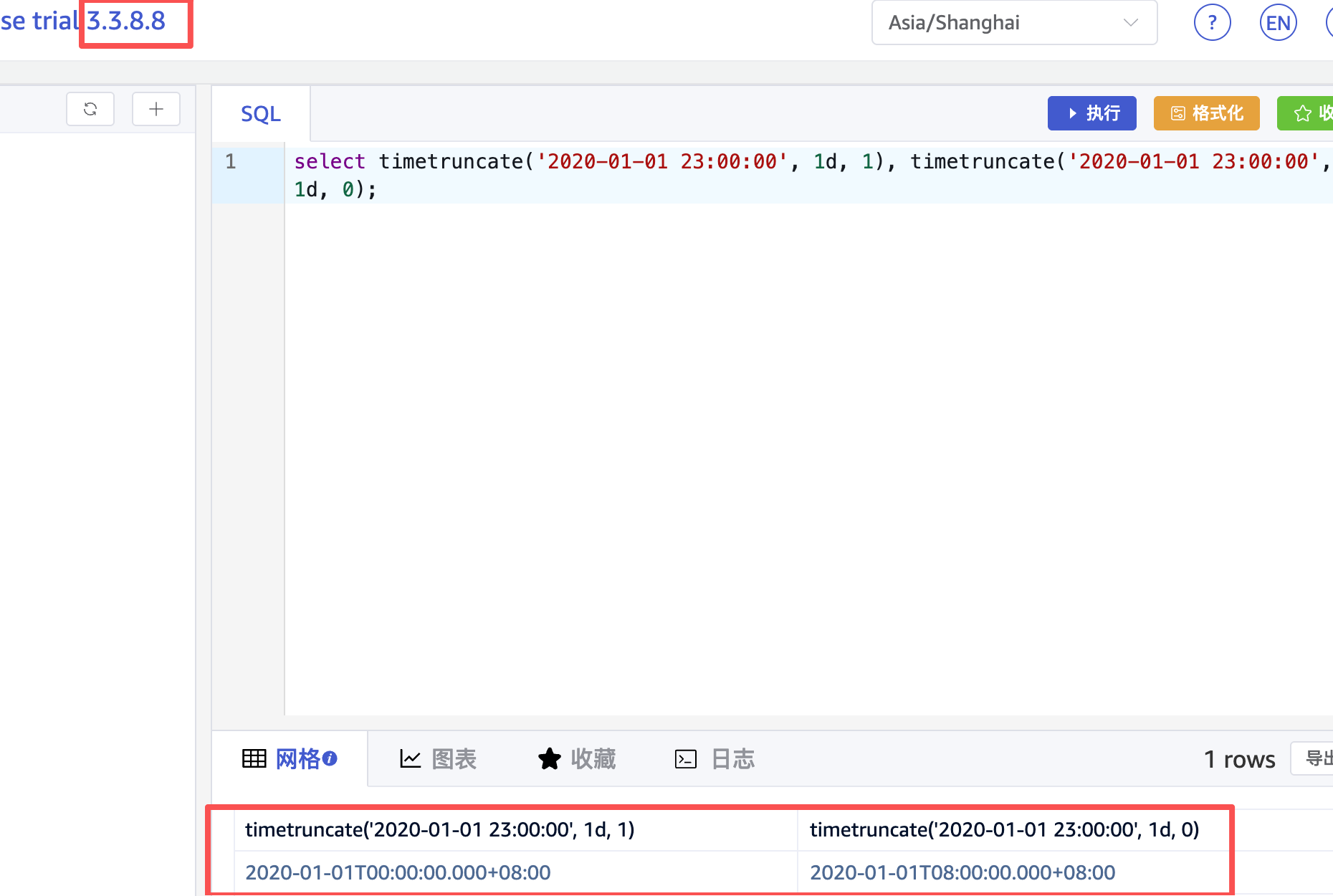The width and height of the screenshot is (1333, 896).
Task: Format SQL using the 格式化 button
Action: click(x=1206, y=113)
